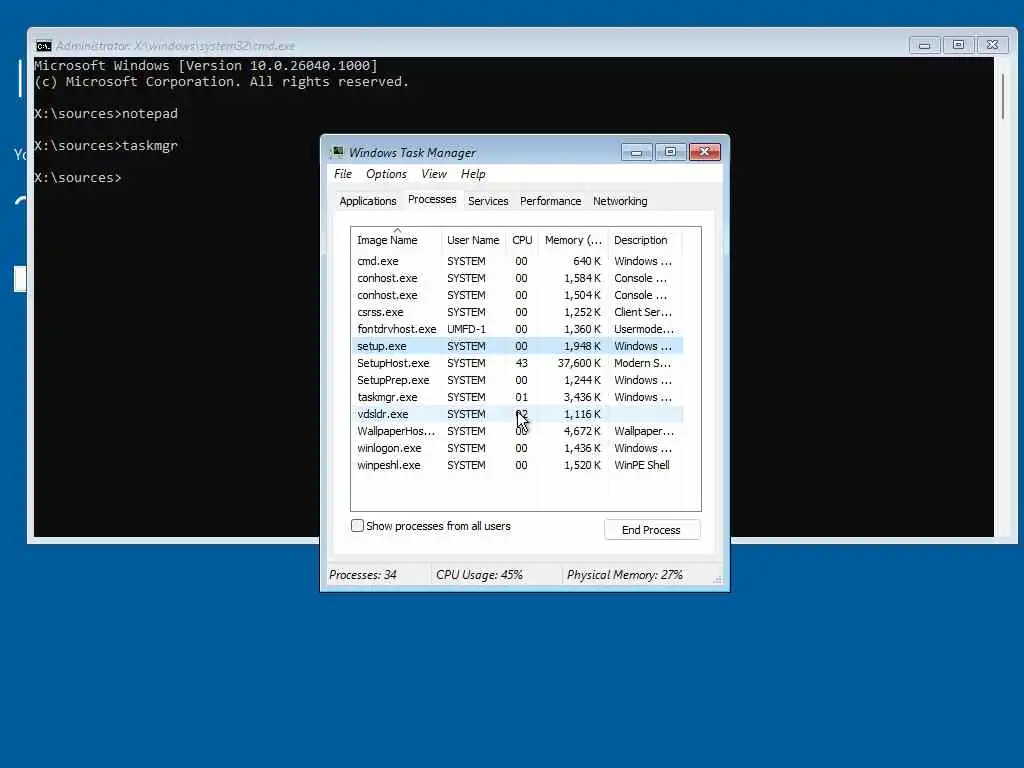Select the winpeshl.exe process
1024x768 pixels.
coord(517,465)
